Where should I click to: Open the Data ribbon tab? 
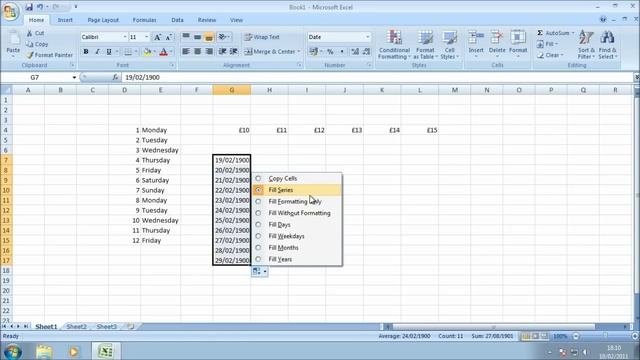tap(177, 20)
